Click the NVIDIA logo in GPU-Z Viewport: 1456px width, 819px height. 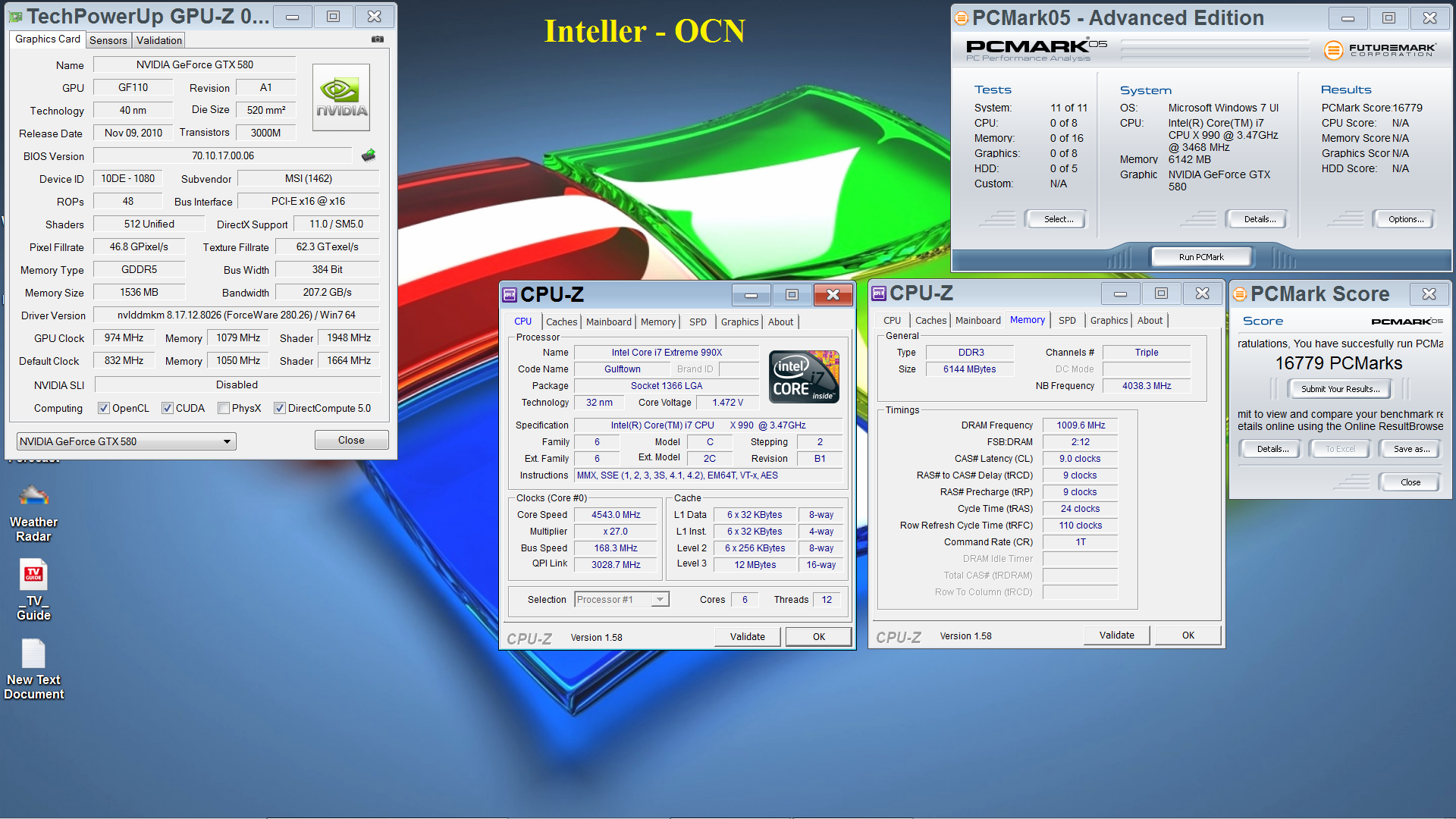341,97
